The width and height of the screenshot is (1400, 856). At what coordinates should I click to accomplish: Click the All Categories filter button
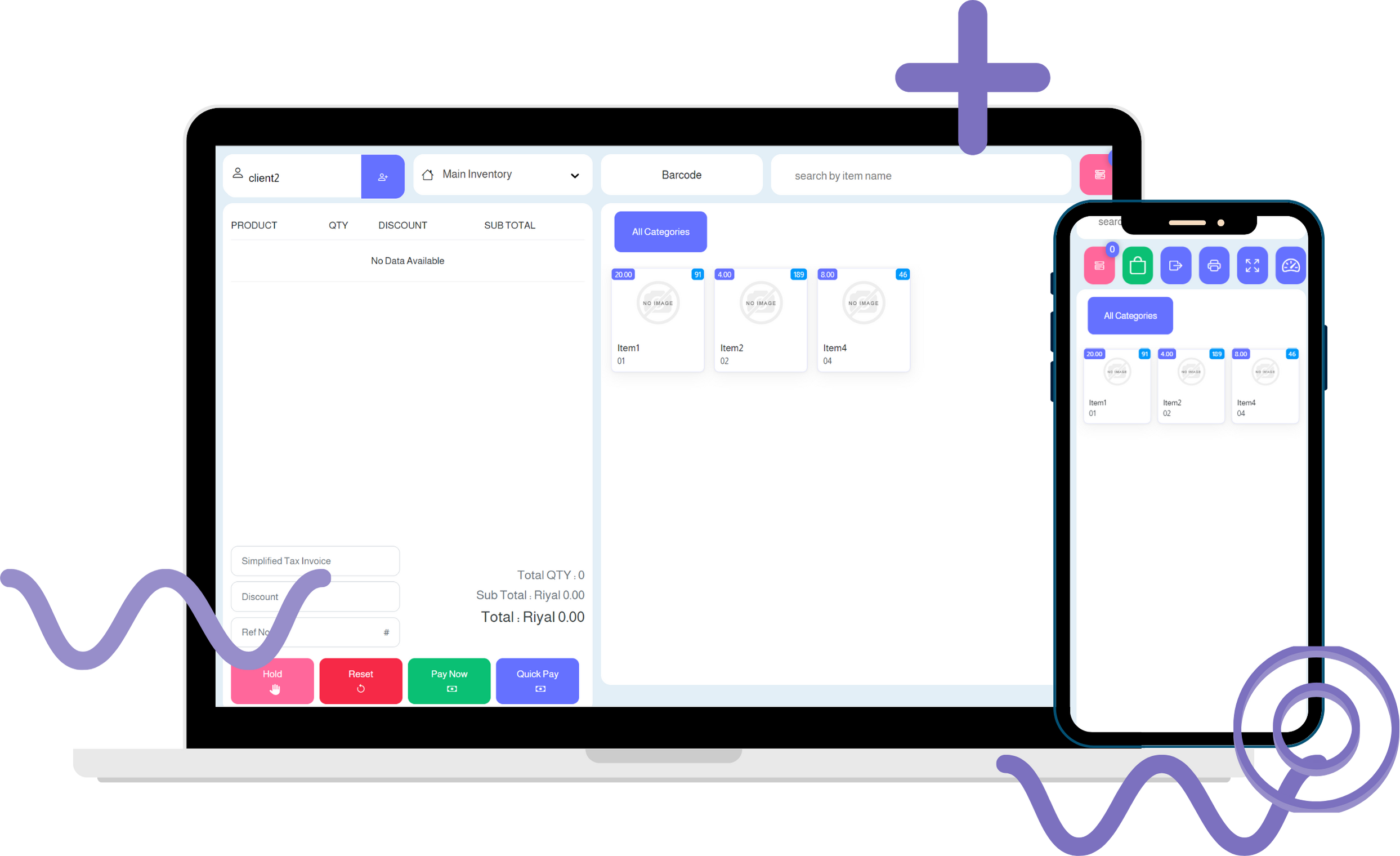(659, 232)
